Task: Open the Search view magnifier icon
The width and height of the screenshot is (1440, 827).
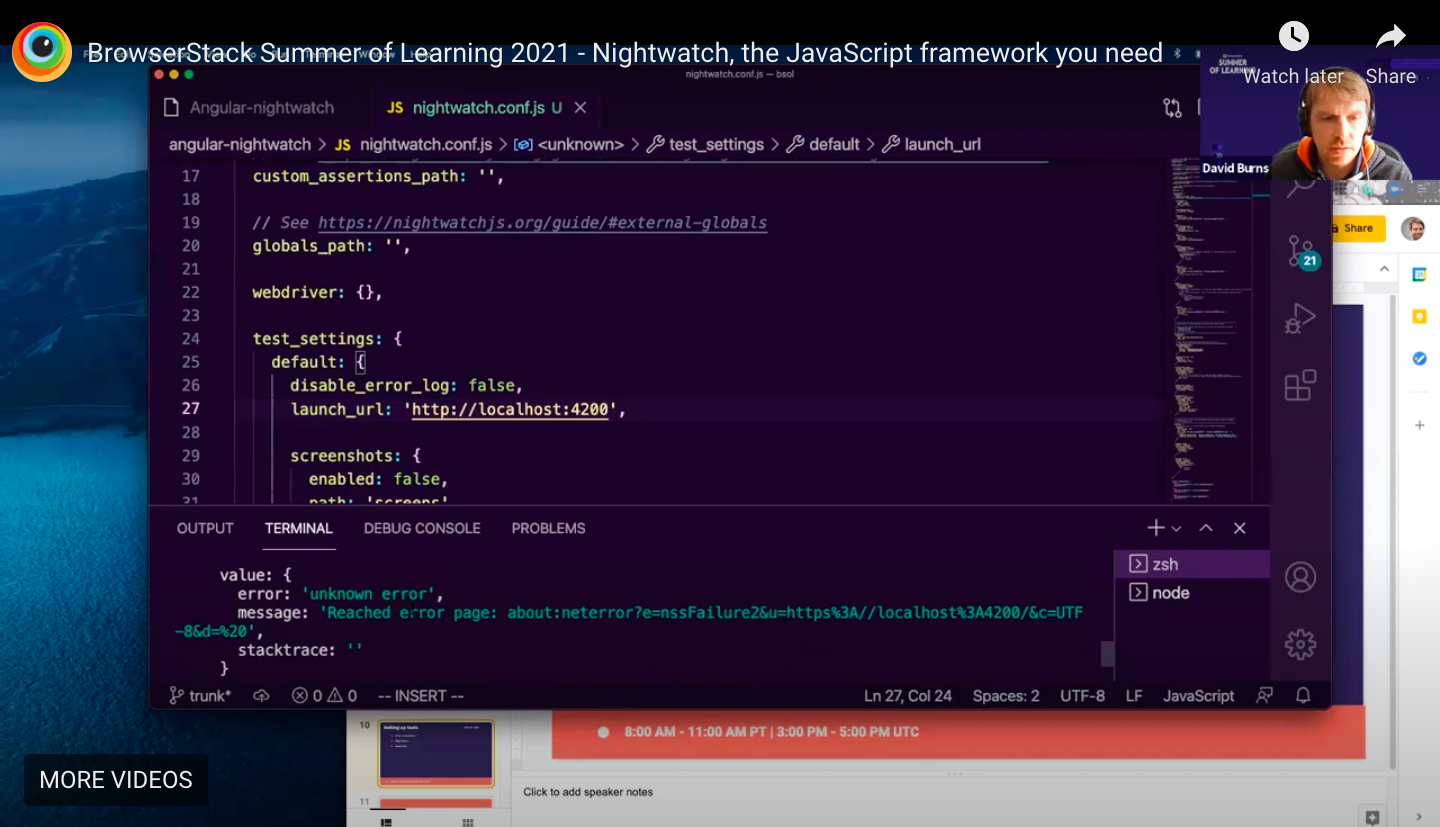Action: point(1300,186)
